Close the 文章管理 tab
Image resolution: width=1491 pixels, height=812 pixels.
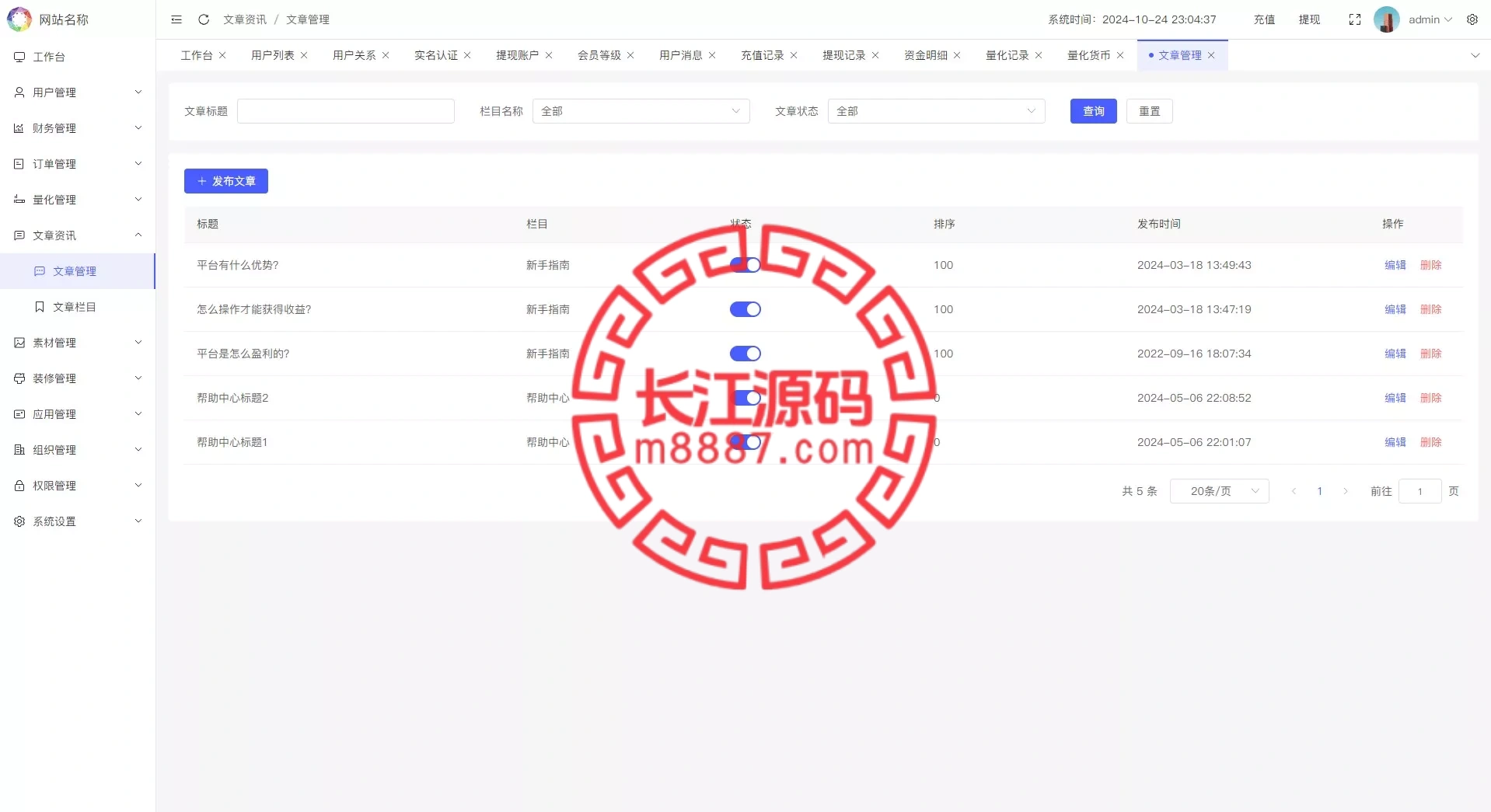tap(1211, 55)
